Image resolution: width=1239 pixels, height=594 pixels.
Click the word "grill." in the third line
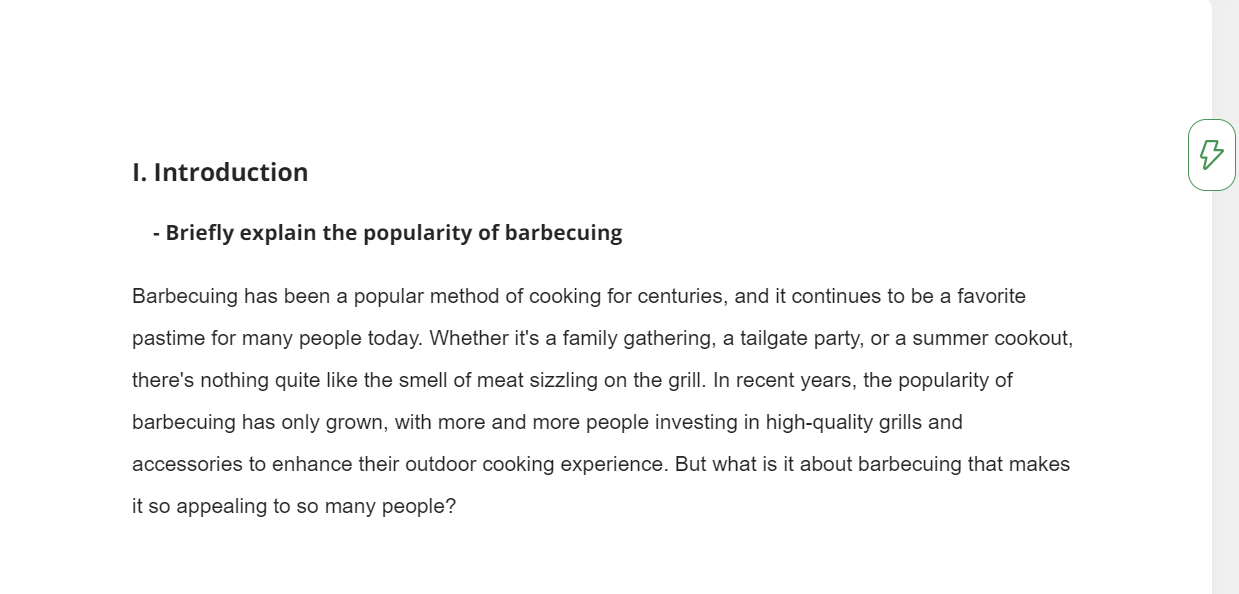click(x=686, y=381)
